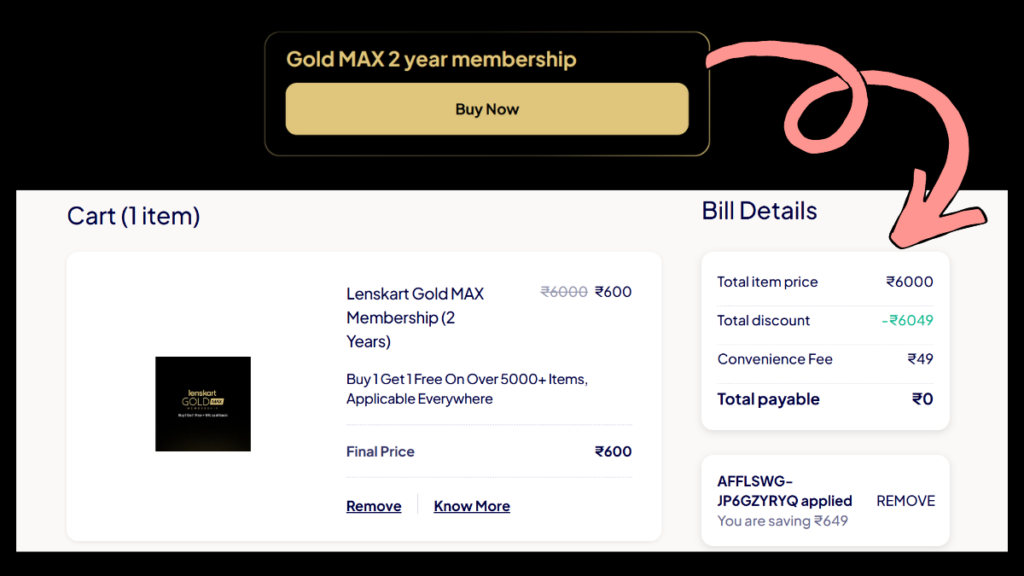Viewport: 1024px width, 576px height.
Task: Open the Bill Details section
Action: click(x=760, y=211)
